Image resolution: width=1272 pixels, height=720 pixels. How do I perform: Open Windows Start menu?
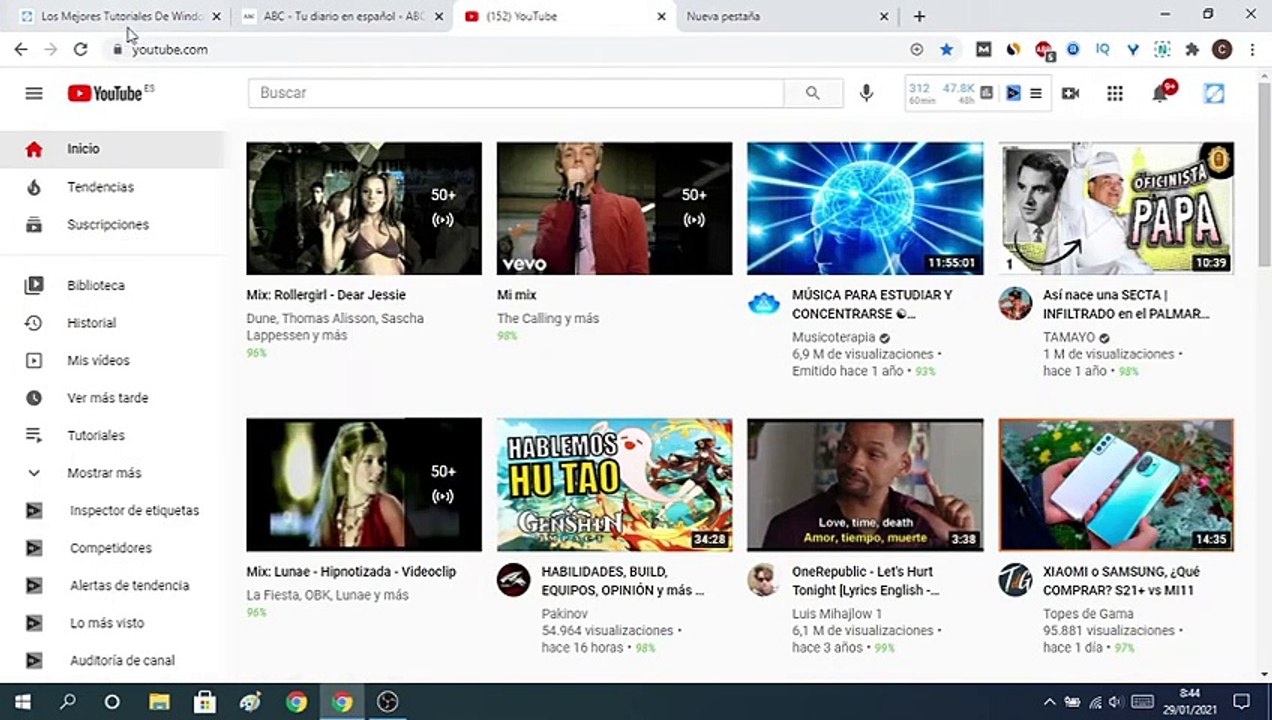click(x=22, y=702)
